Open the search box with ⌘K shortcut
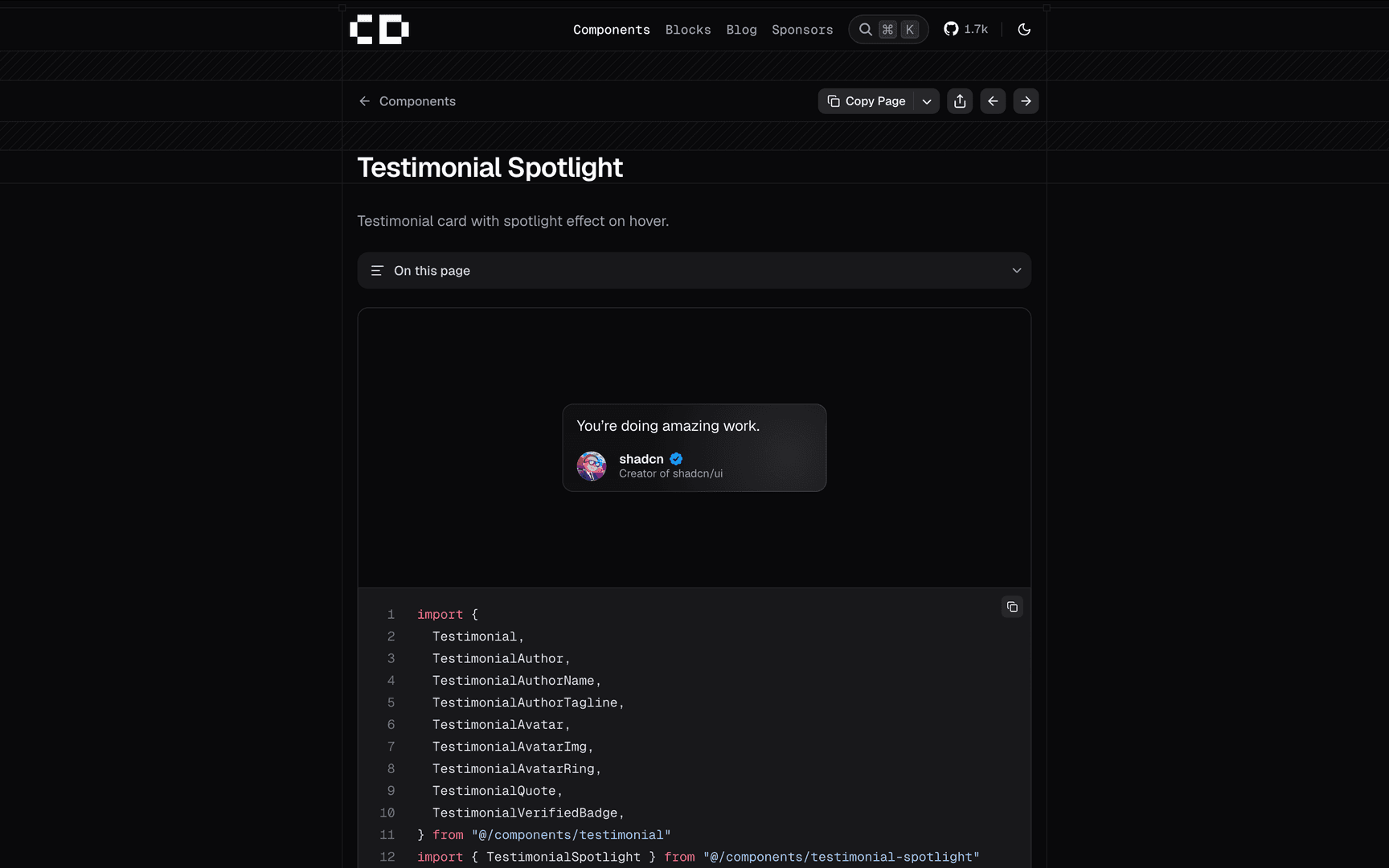Viewport: 1389px width, 868px height. 888,30
